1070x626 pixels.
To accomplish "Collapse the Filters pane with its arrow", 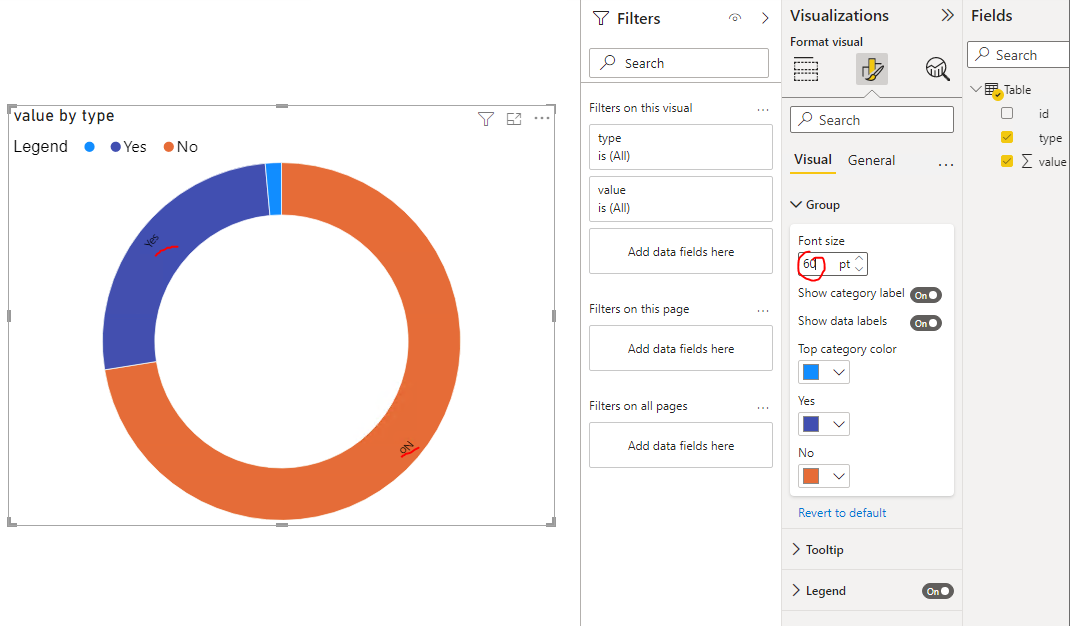I will (x=765, y=18).
